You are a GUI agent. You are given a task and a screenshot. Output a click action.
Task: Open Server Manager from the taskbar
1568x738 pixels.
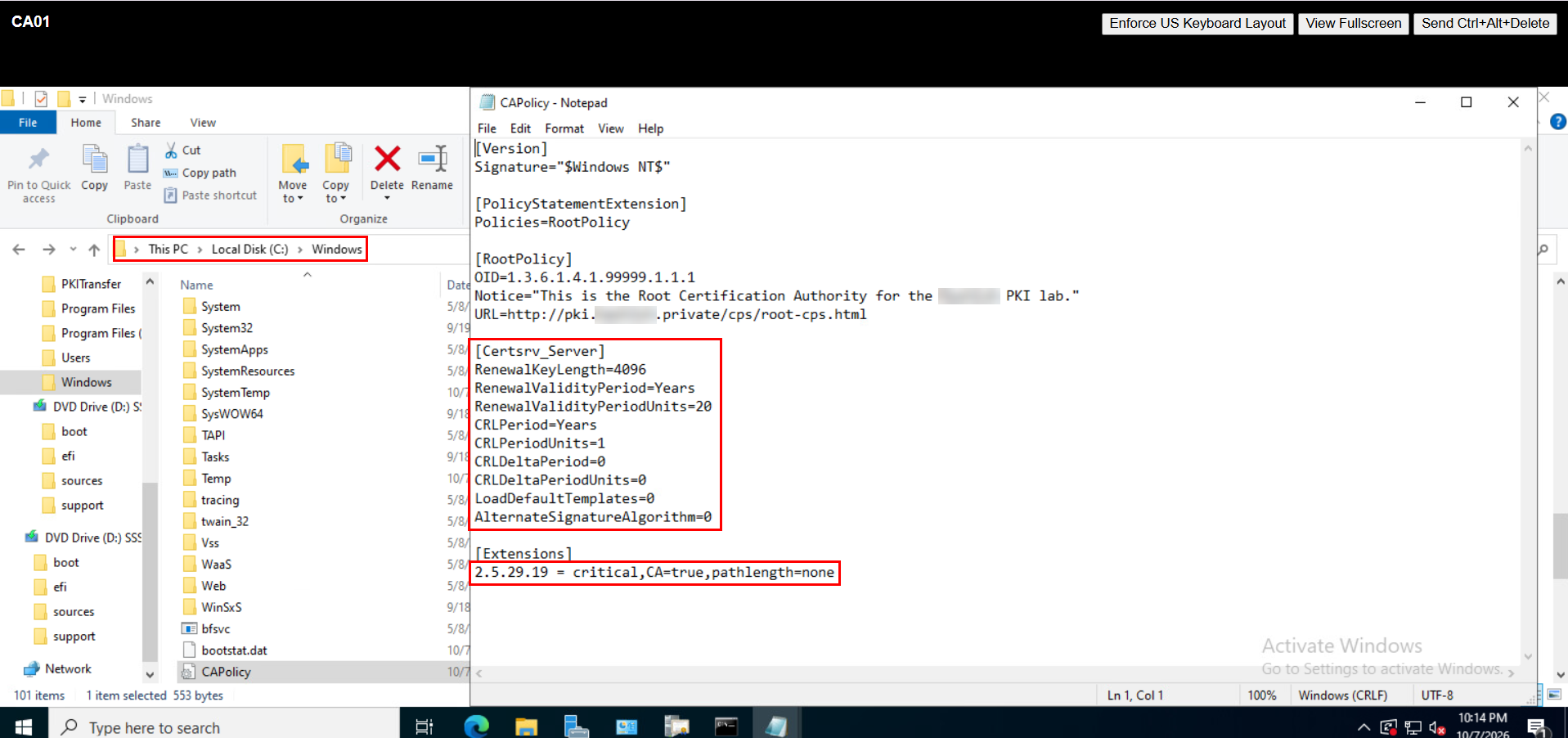[576, 726]
